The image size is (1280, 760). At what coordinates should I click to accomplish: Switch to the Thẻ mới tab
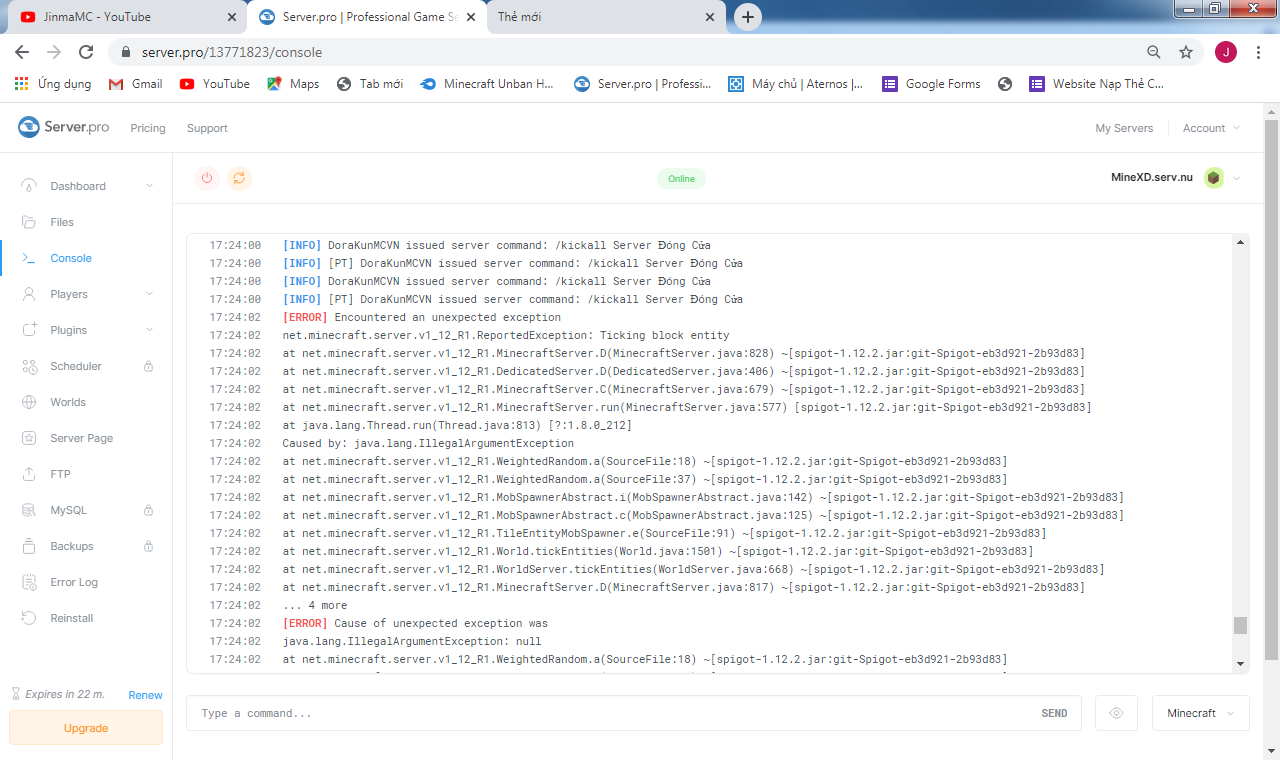606,17
